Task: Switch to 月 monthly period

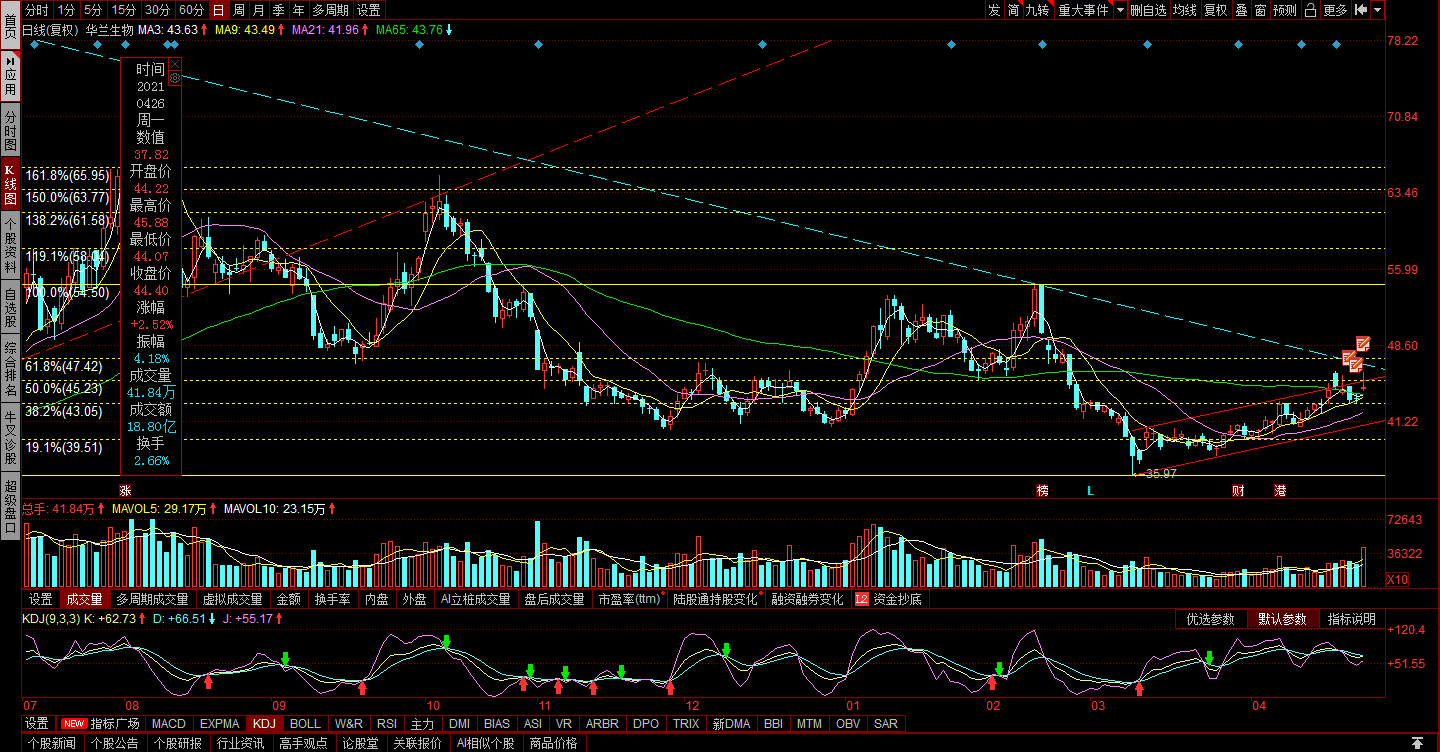Action: [258, 10]
